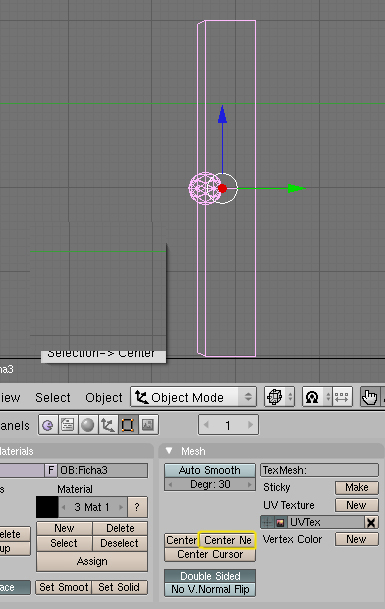Screen dimensions: 385x609
Task: Click the UVTex layer name field
Action: coord(326,522)
